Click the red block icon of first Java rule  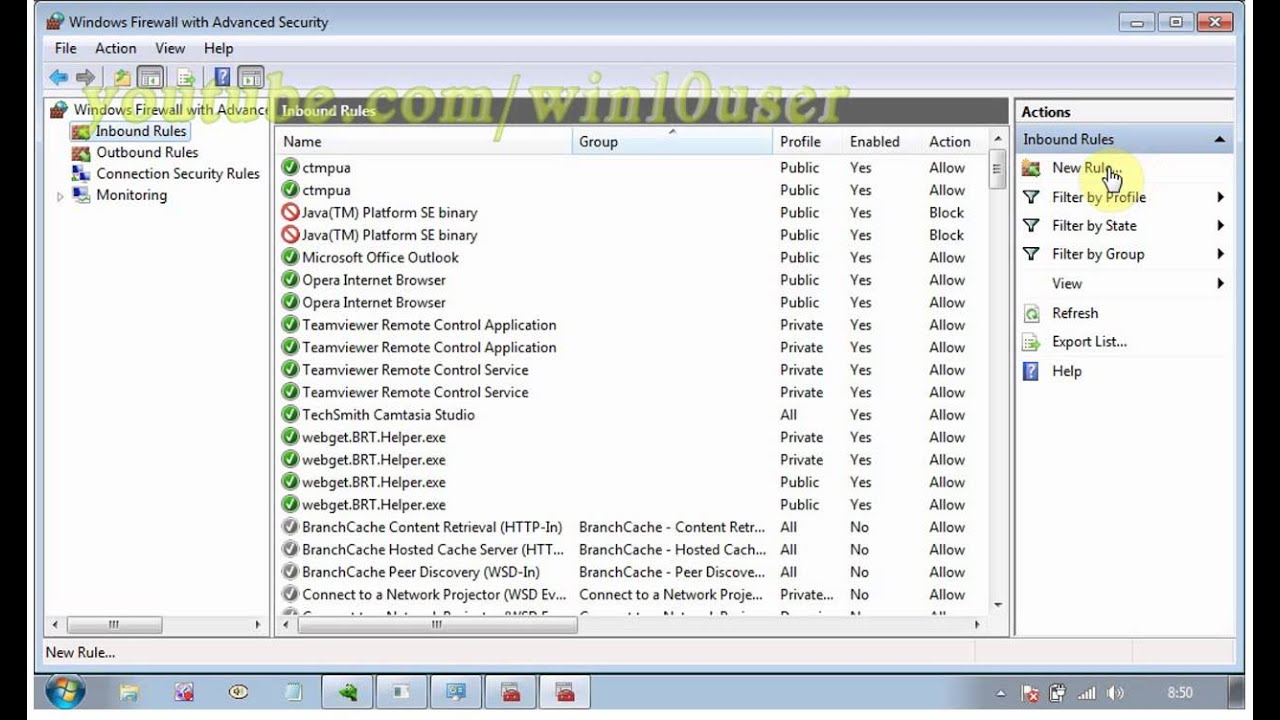pos(290,212)
